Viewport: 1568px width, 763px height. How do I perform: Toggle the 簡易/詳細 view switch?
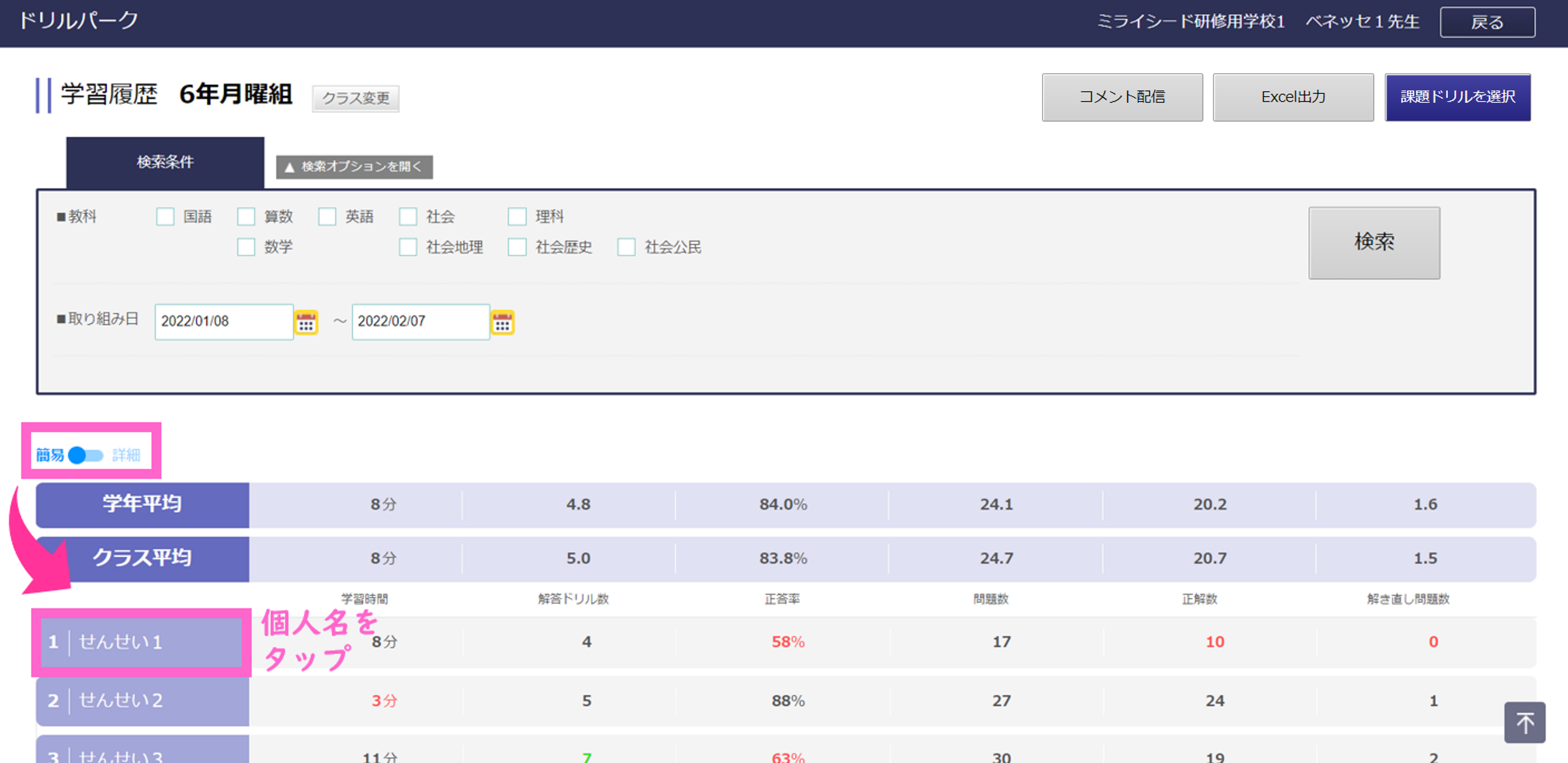(x=86, y=455)
